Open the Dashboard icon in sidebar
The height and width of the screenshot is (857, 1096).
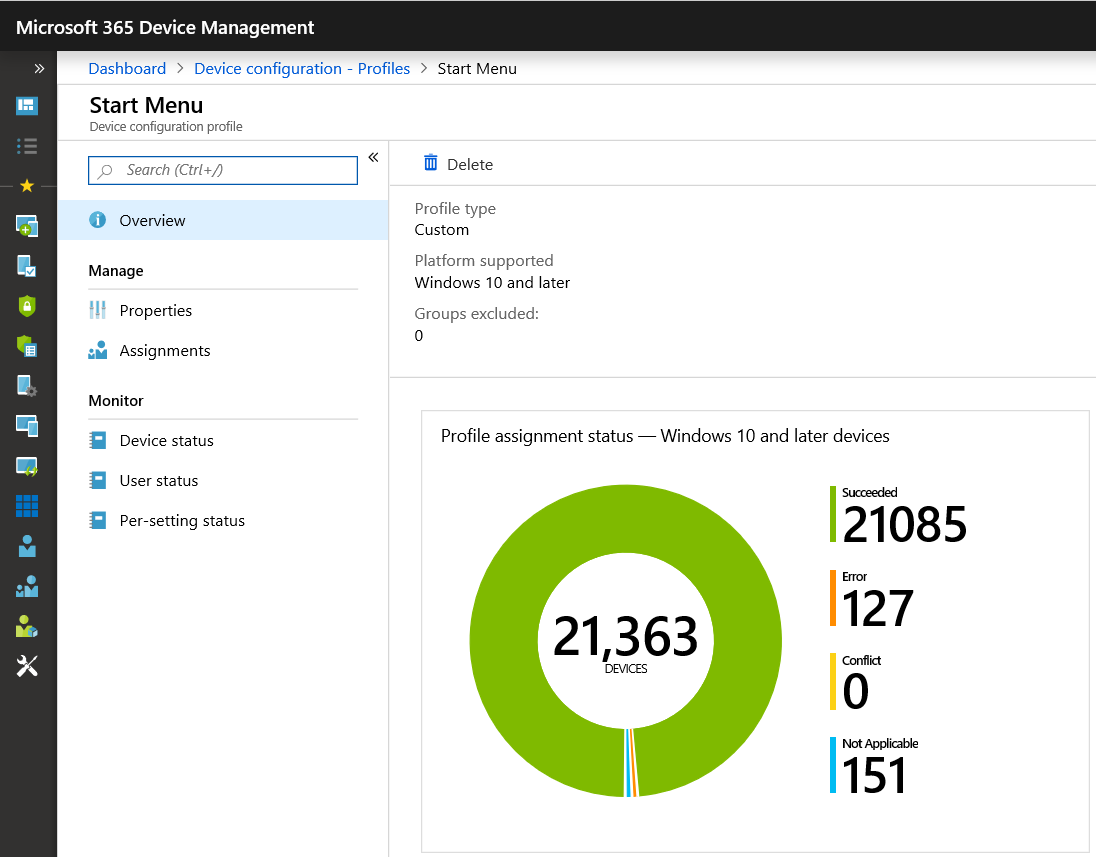coord(27,106)
